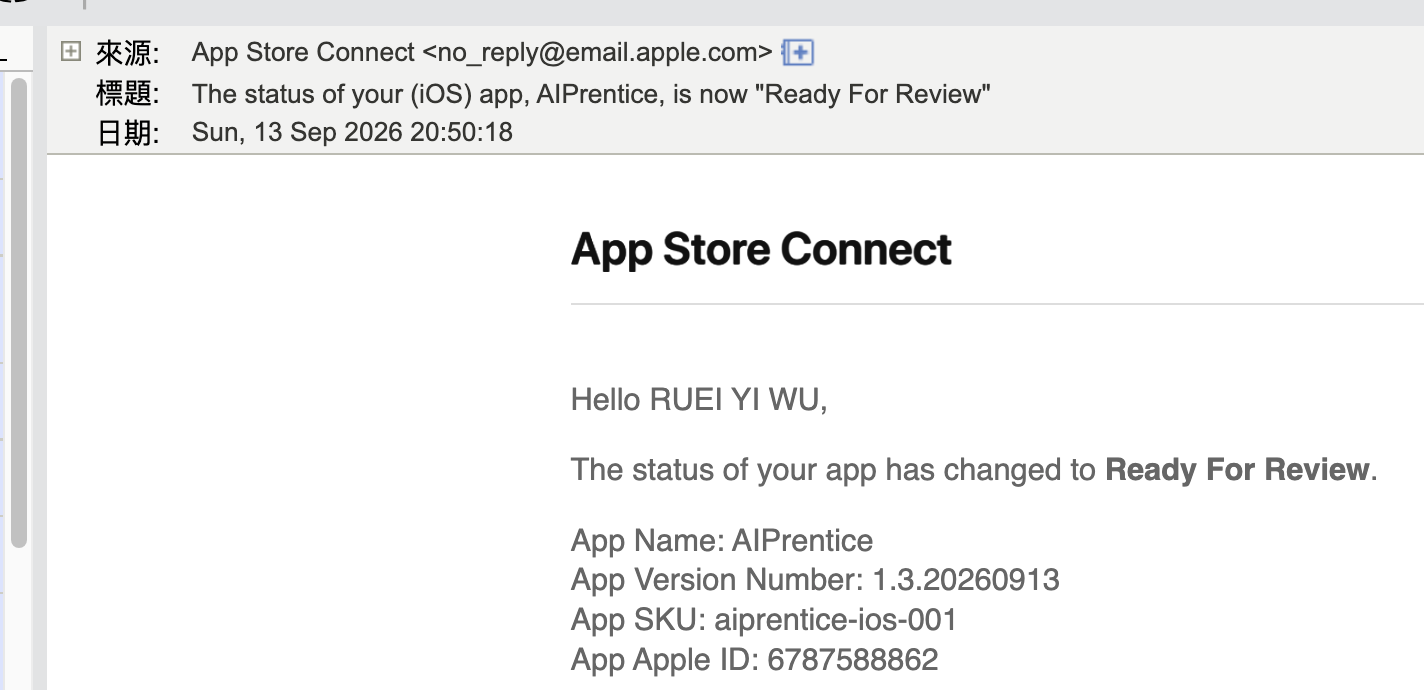This screenshot has width=1424, height=690.
Task: Add sender to contacts with the card icon
Action: (x=798, y=52)
